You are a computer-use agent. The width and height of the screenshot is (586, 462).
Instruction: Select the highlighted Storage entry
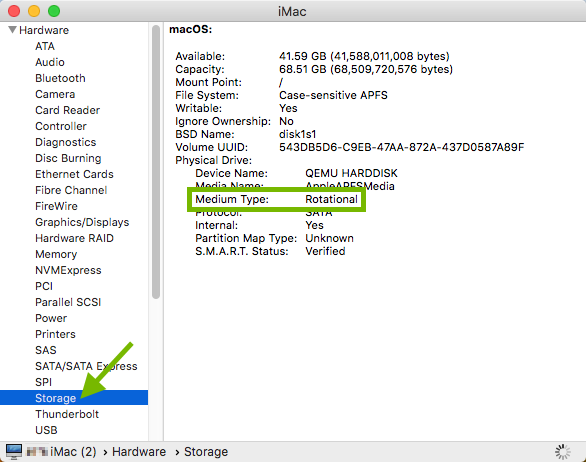pos(74,398)
